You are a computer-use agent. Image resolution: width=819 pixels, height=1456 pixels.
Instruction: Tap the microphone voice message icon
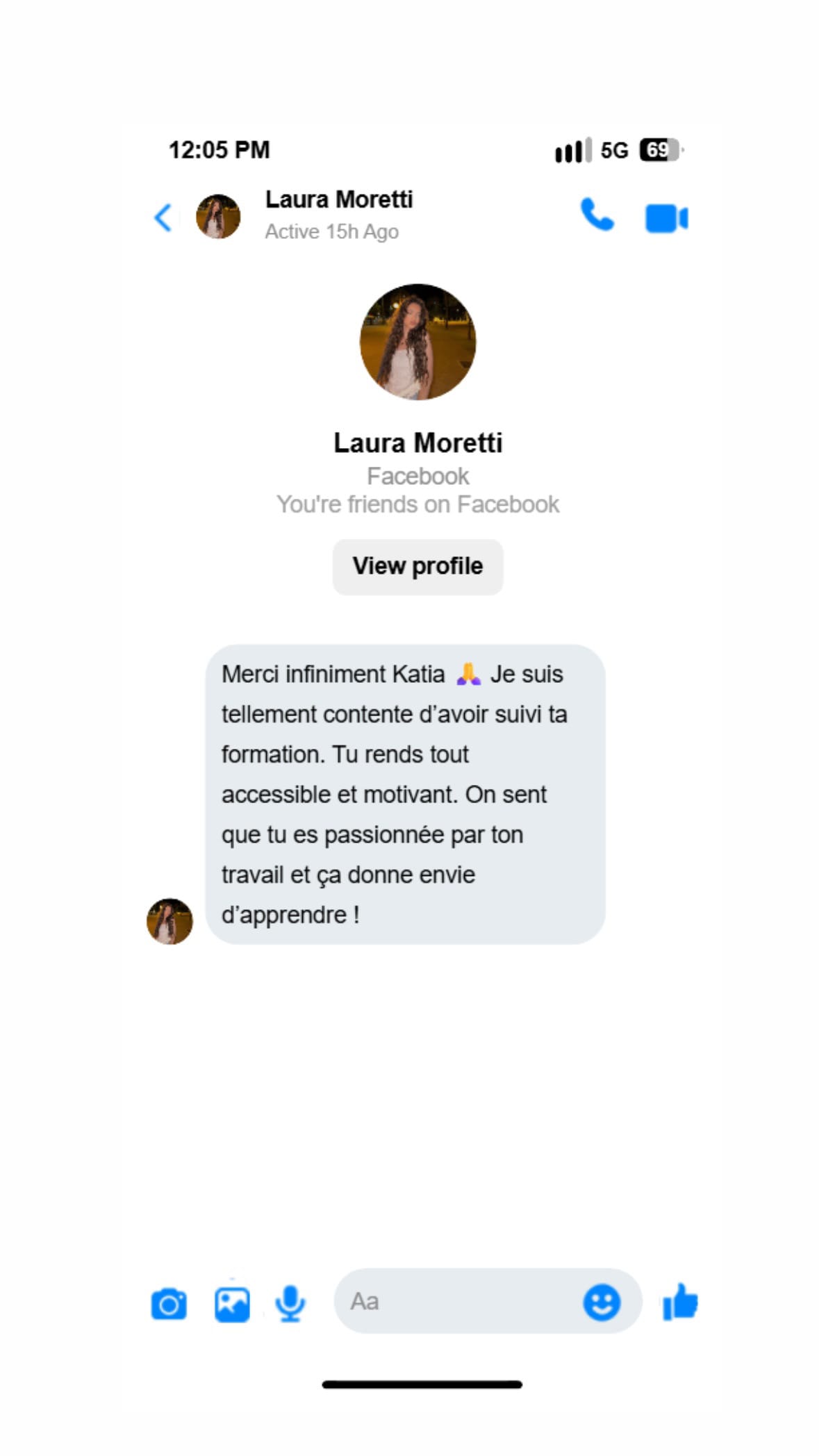290,1303
